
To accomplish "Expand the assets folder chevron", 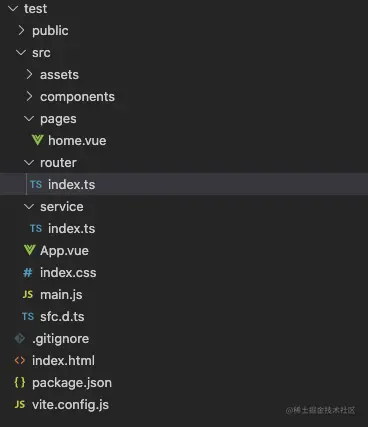I will (x=29, y=74).
